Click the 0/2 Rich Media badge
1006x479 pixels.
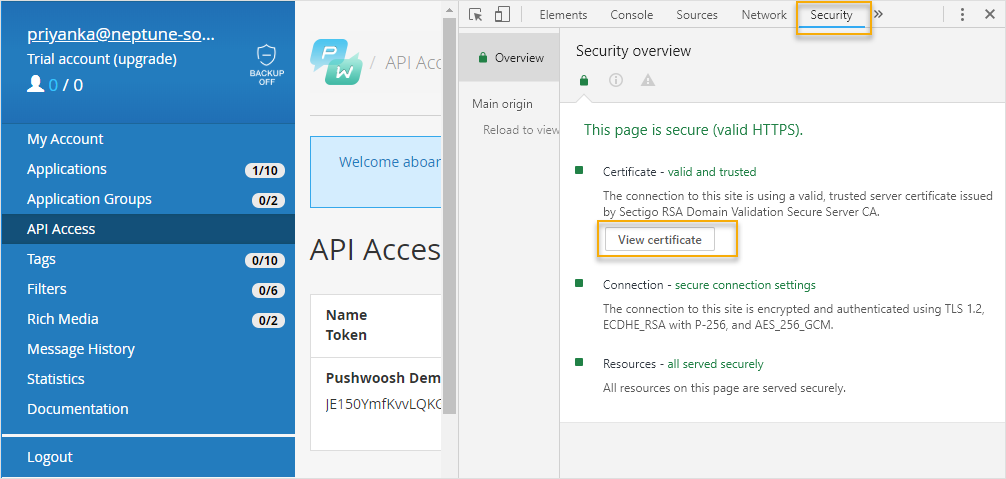pyautogui.click(x=268, y=321)
